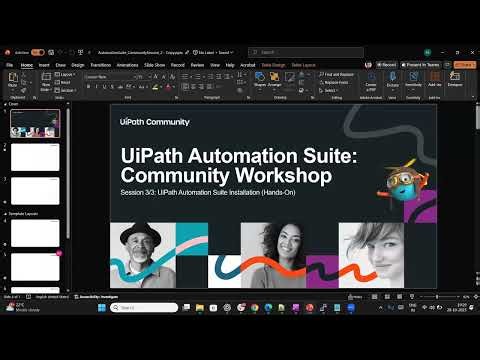Click the Numbering list icon
This screenshot has width=480, height=360.
coord(198,77)
